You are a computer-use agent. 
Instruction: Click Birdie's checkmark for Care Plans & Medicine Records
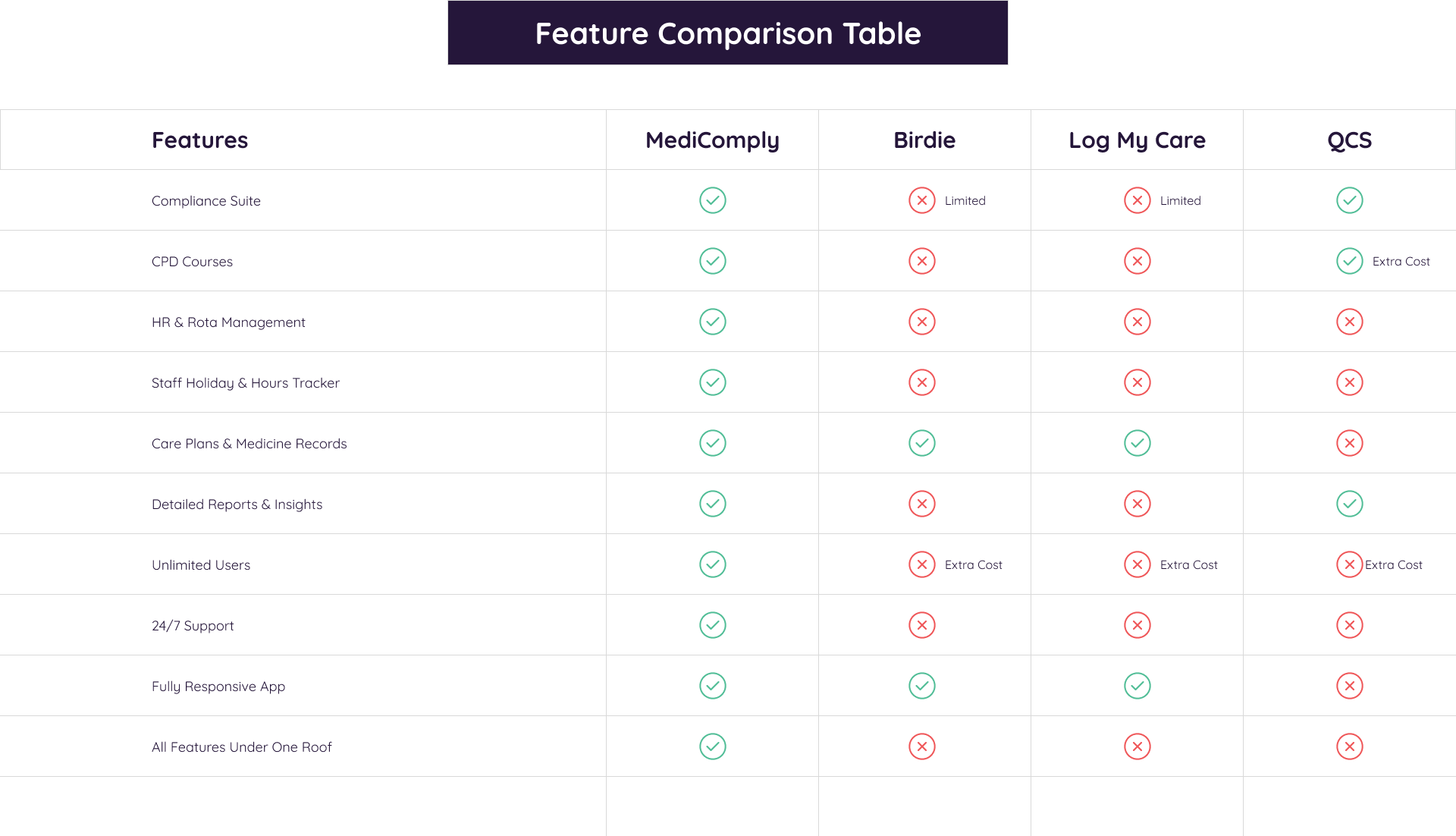tap(921, 443)
